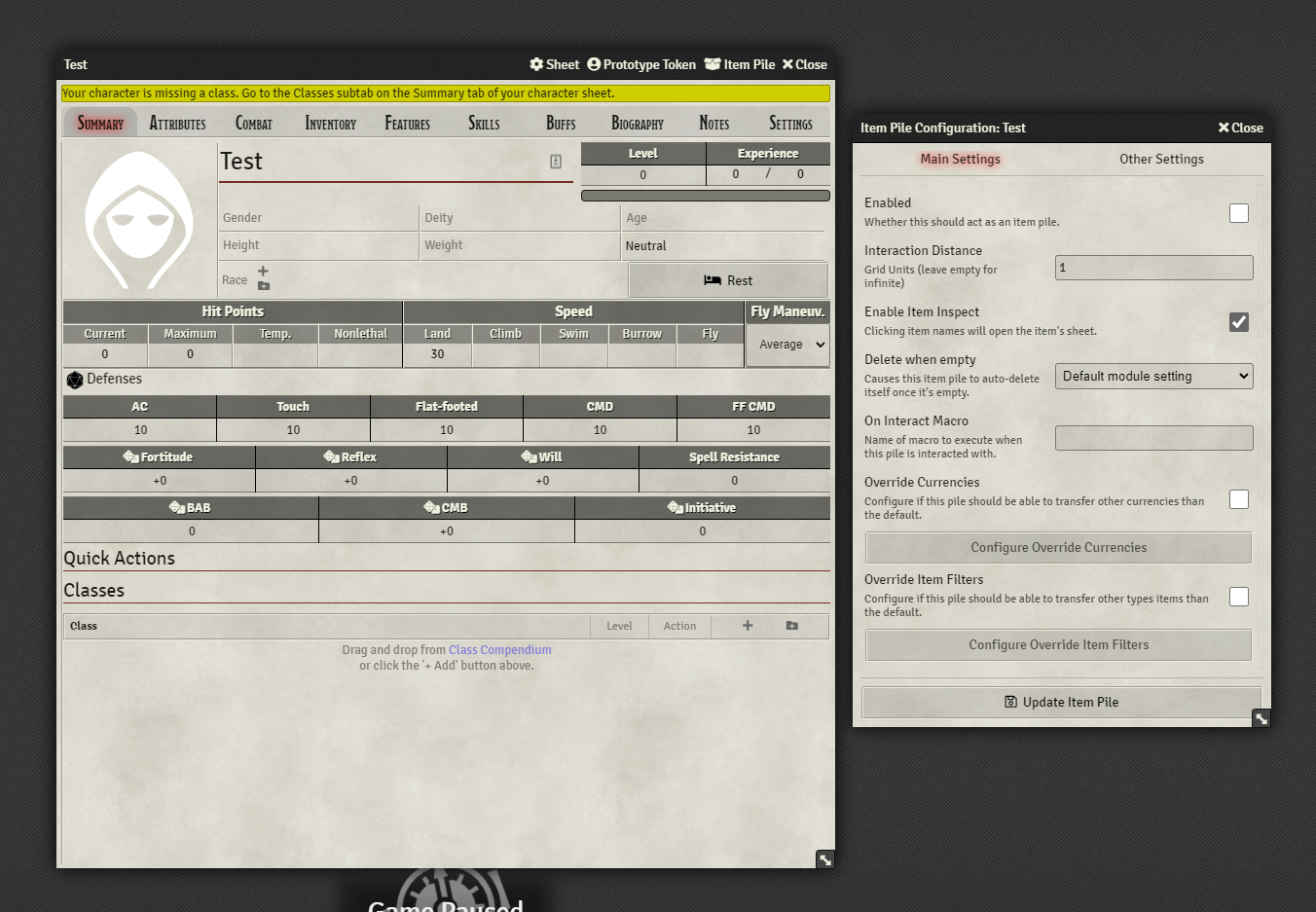The image size is (1316, 912).
Task: Change Fly Maneuverability from Average
Action: [787, 345]
